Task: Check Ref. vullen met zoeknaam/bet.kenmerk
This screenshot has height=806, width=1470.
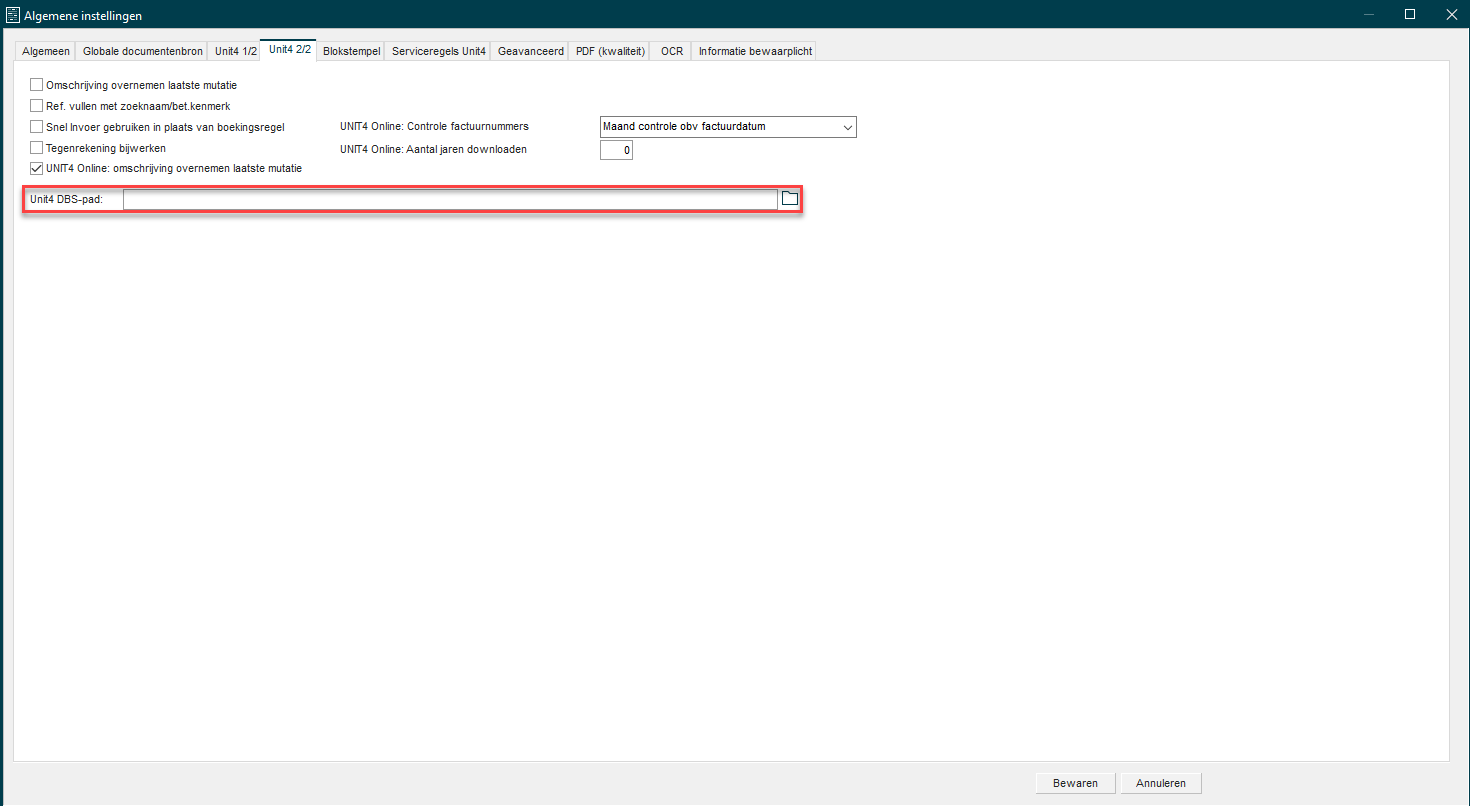Action: coord(37,106)
